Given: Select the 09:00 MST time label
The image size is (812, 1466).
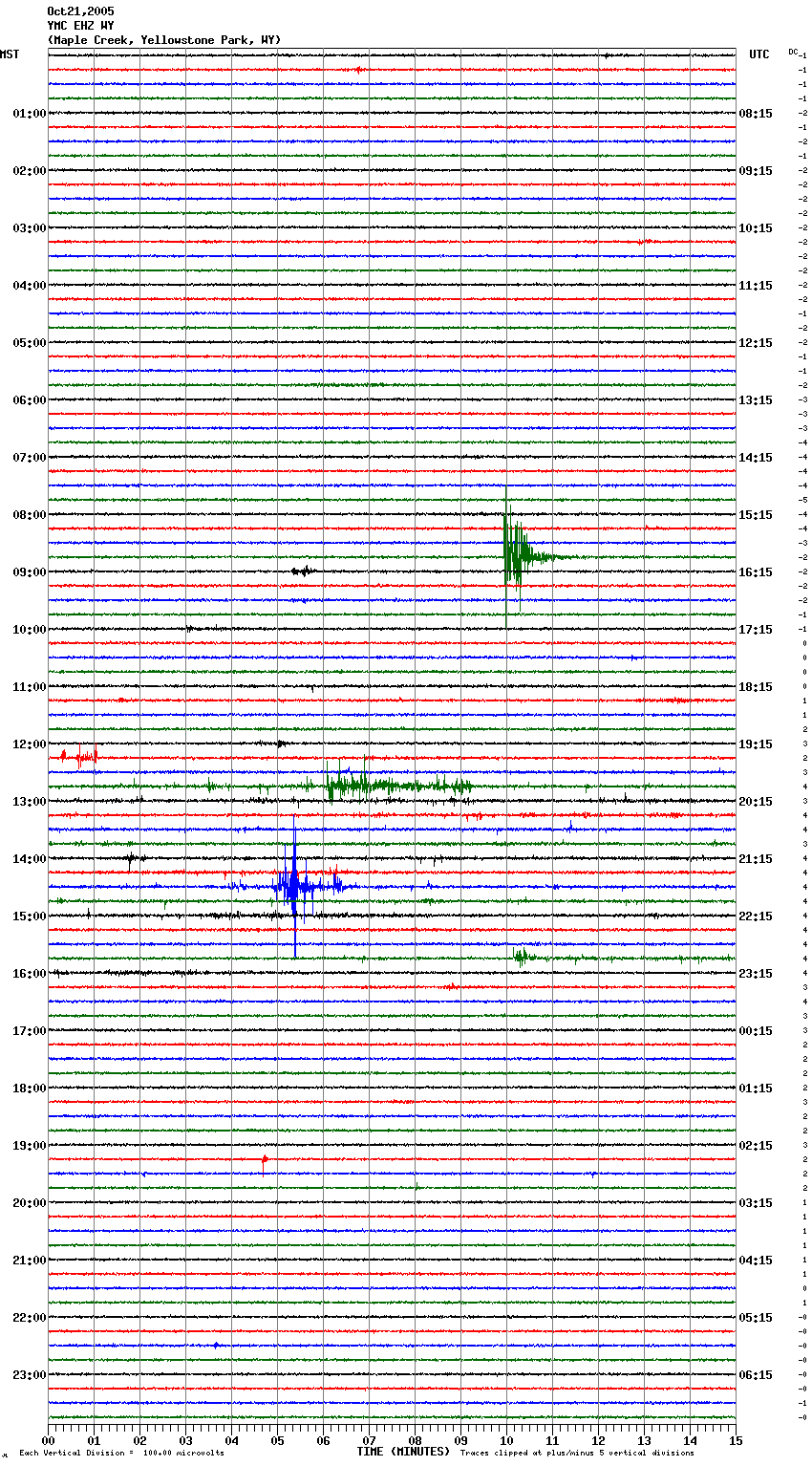Looking at the screenshot, I should coord(29,572).
